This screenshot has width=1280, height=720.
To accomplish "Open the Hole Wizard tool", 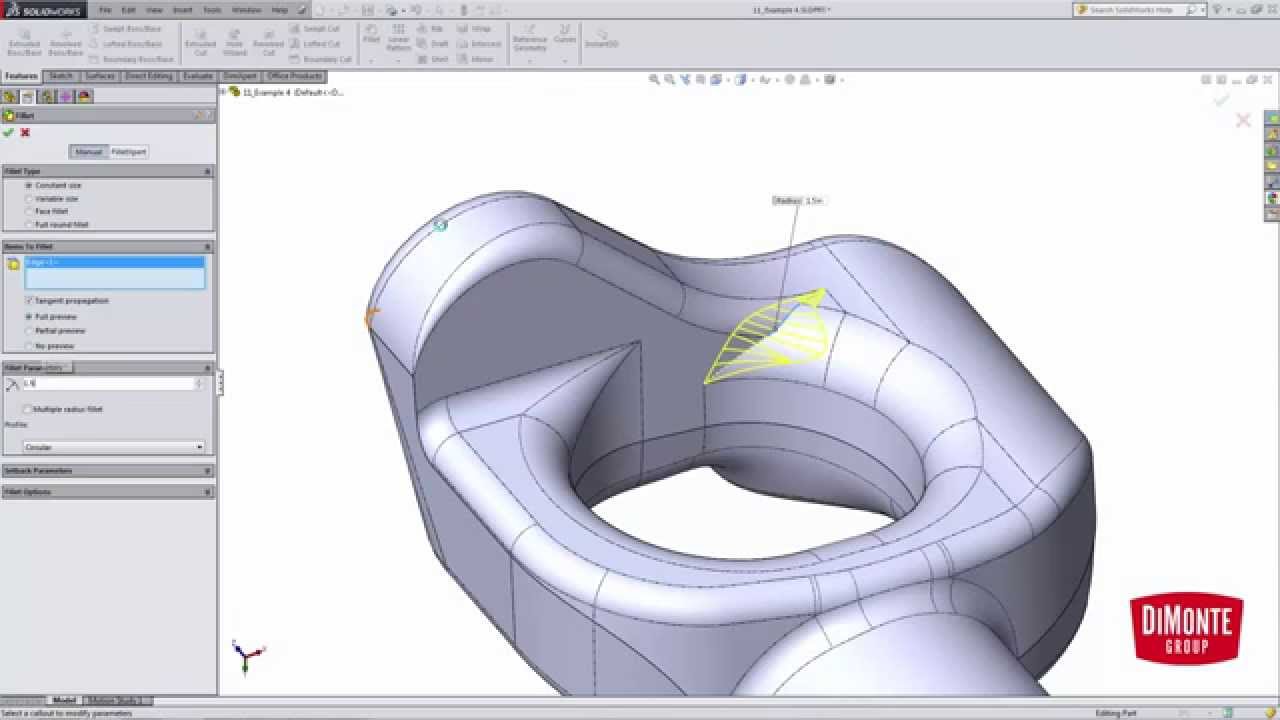I will [234, 42].
